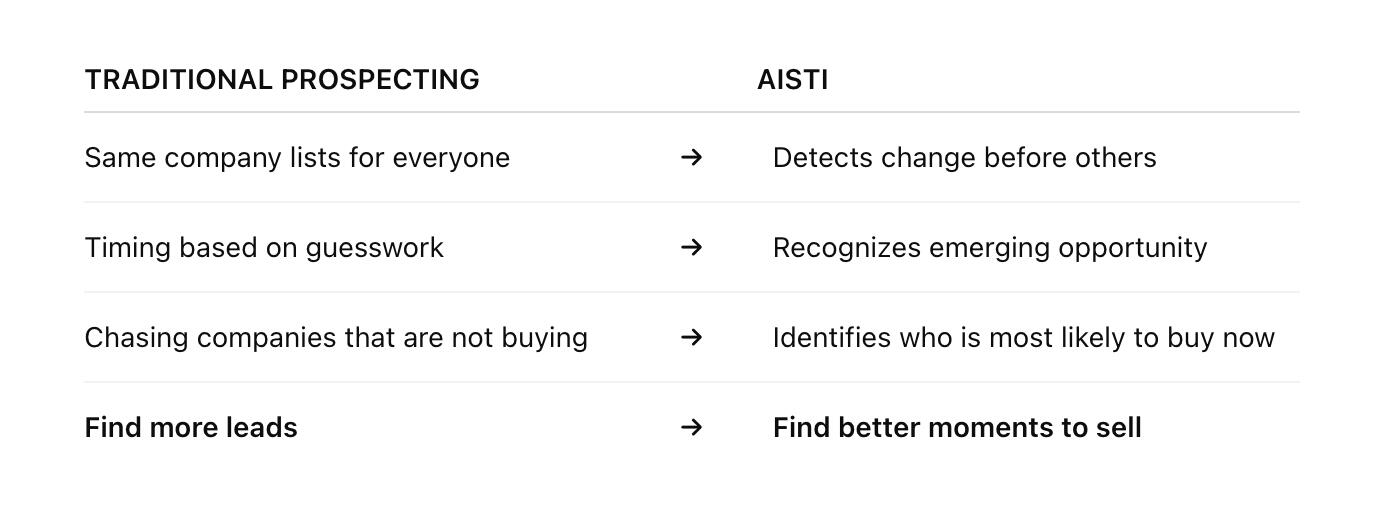Select the 'Timing based on guesswork' cell
Image resolution: width=1388 pixels, height=522 pixels.
click(264, 248)
